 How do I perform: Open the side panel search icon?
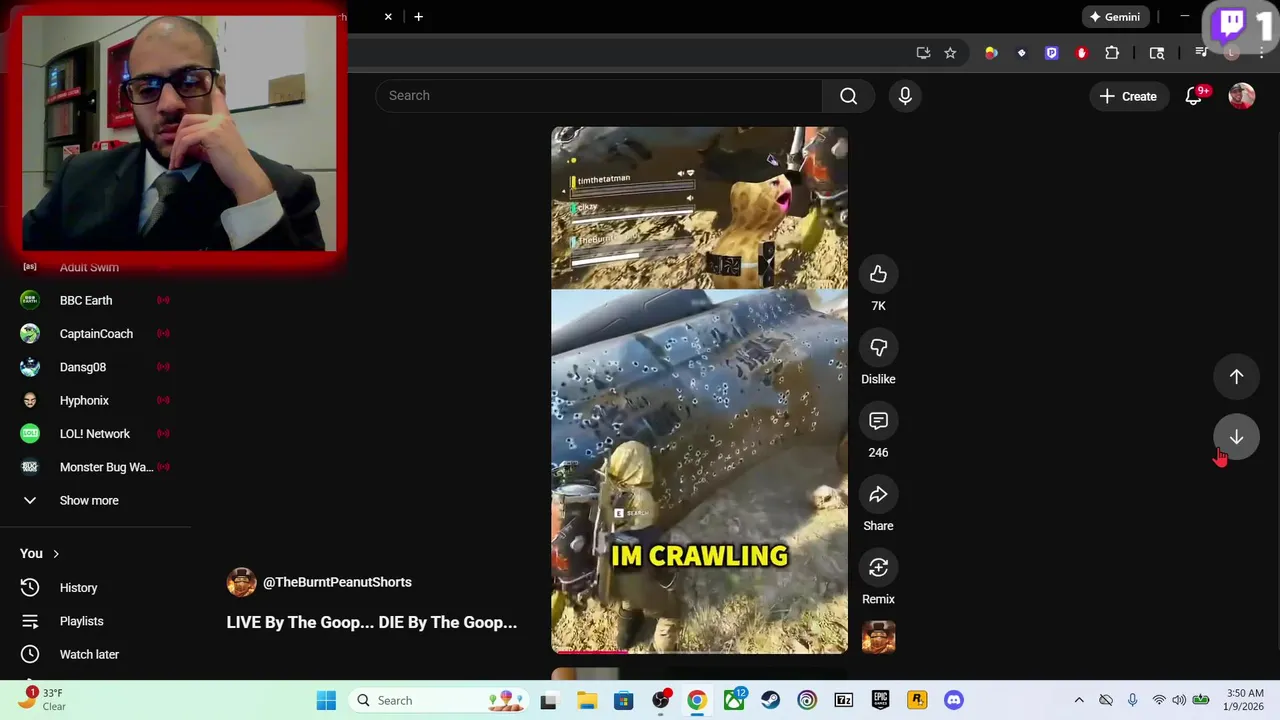pos(1157,53)
